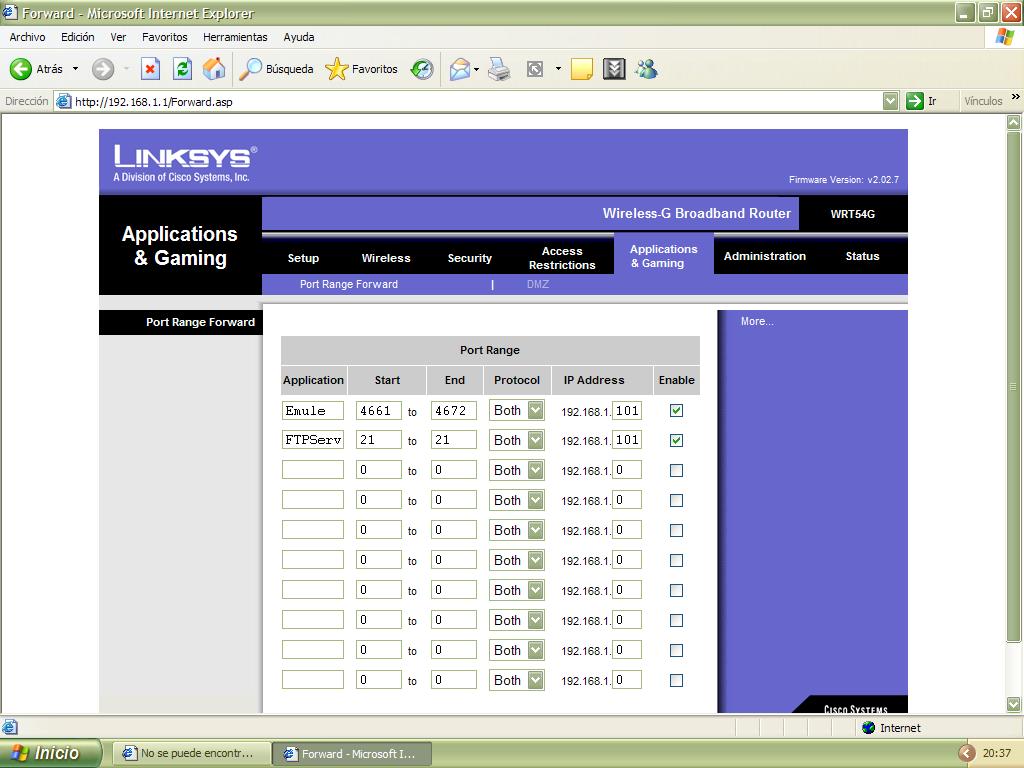Switch to the Setup tab
The width and height of the screenshot is (1024, 768).
[303, 257]
